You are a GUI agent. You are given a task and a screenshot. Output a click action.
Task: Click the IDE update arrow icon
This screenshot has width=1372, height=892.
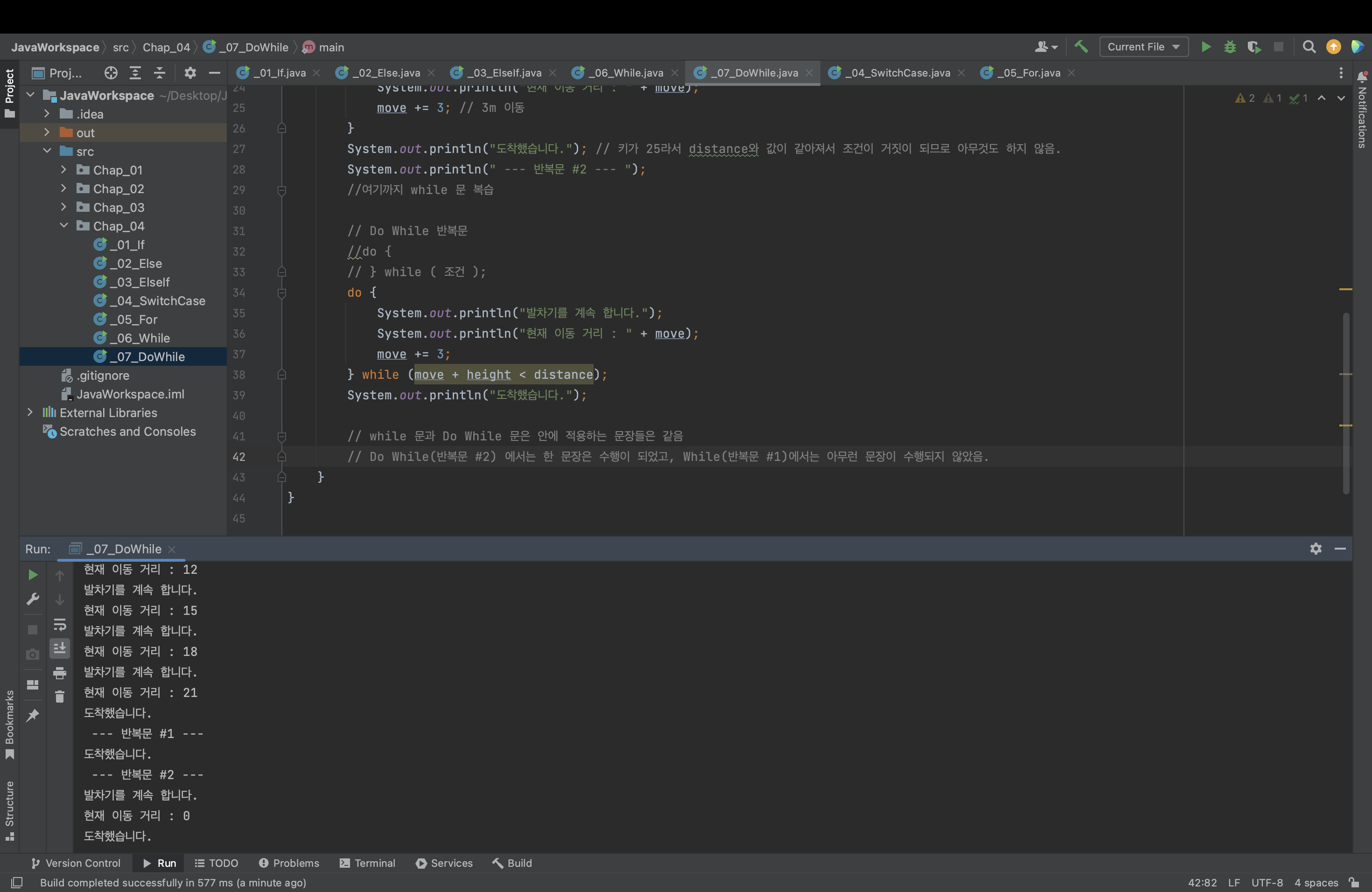(x=1333, y=47)
